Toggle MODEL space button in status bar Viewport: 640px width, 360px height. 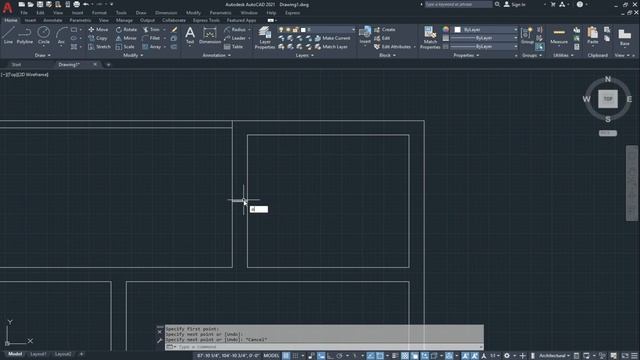coord(271,356)
